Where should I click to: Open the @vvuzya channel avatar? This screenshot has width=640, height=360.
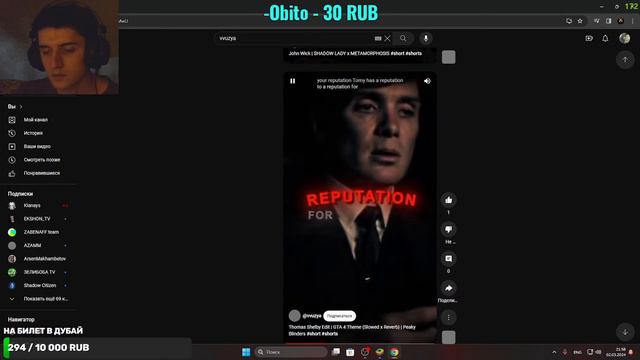[294, 316]
